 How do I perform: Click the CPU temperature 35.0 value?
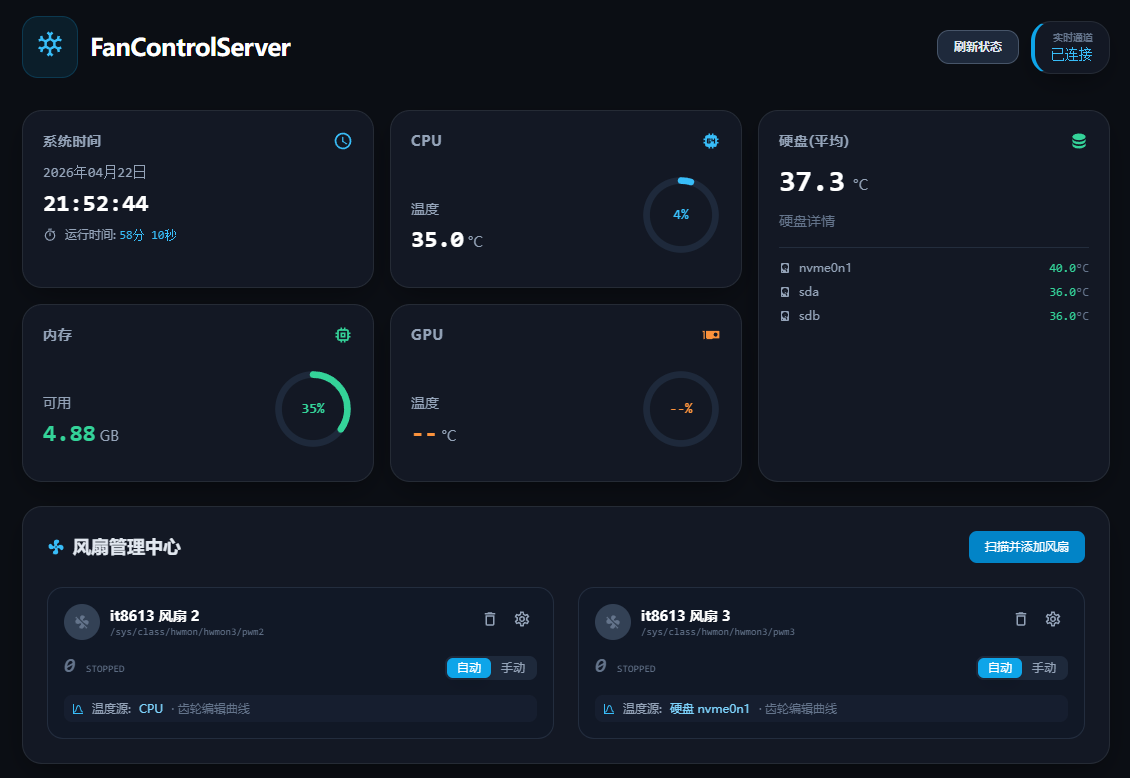click(437, 240)
